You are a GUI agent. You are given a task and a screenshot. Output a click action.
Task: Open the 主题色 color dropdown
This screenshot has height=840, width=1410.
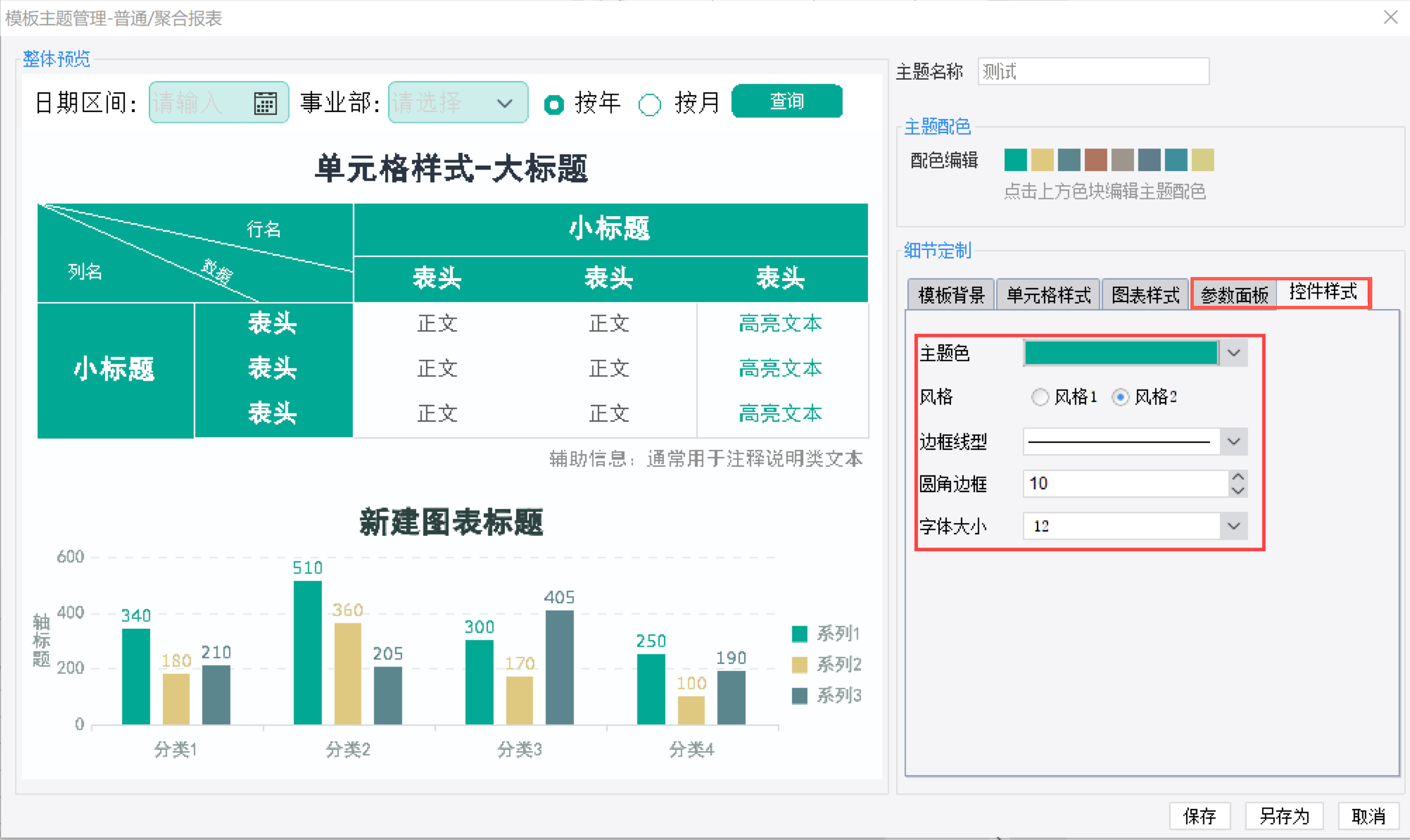pos(1233,353)
